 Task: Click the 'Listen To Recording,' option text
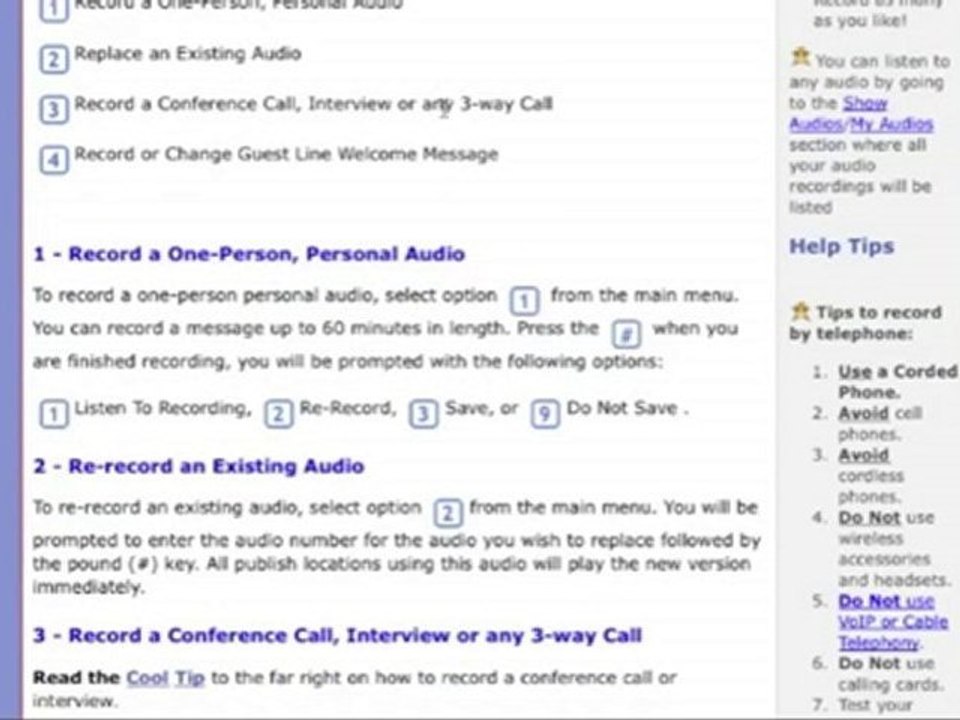click(163, 408)
